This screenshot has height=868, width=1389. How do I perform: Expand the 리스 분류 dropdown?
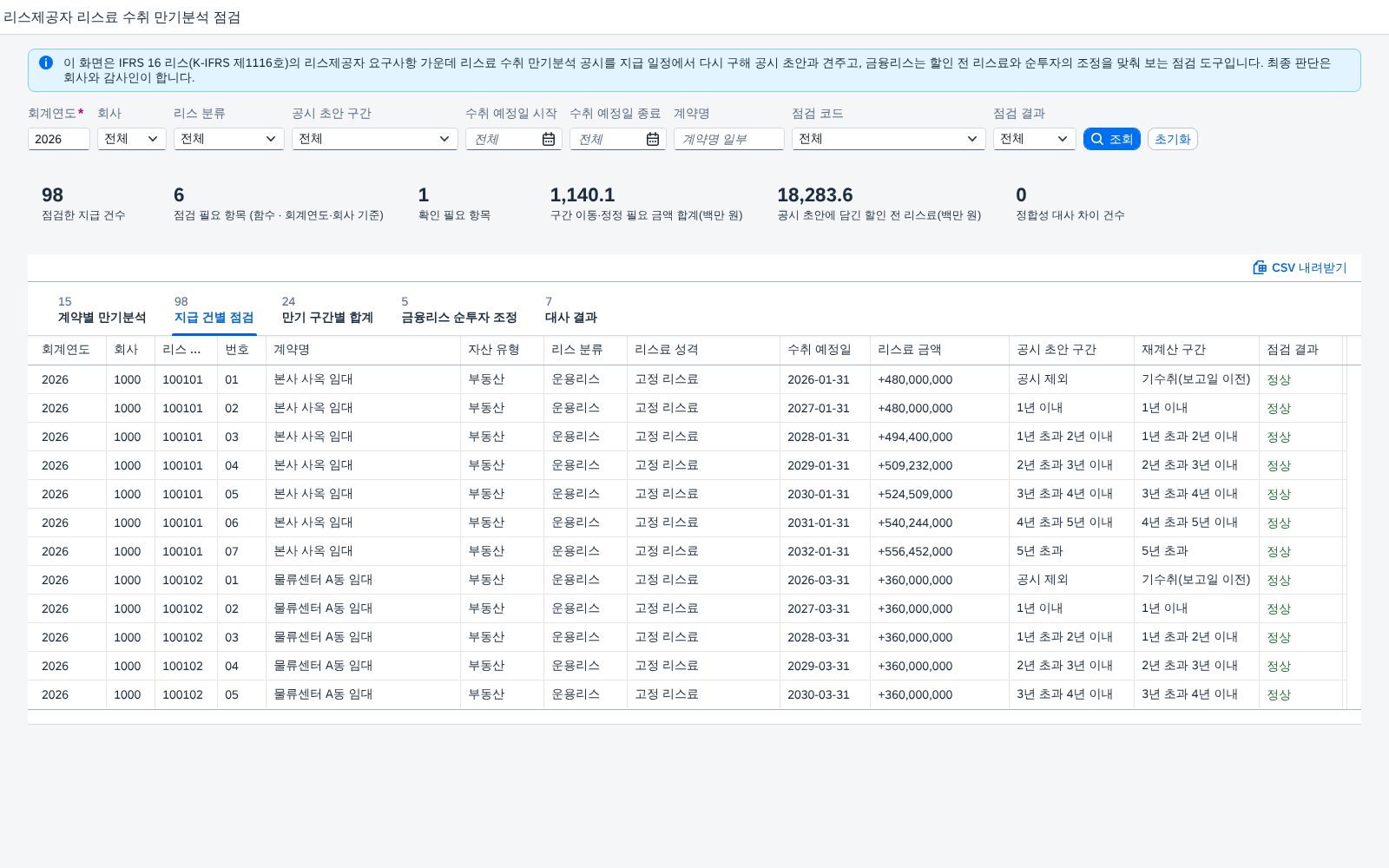(x=229, y=139)
